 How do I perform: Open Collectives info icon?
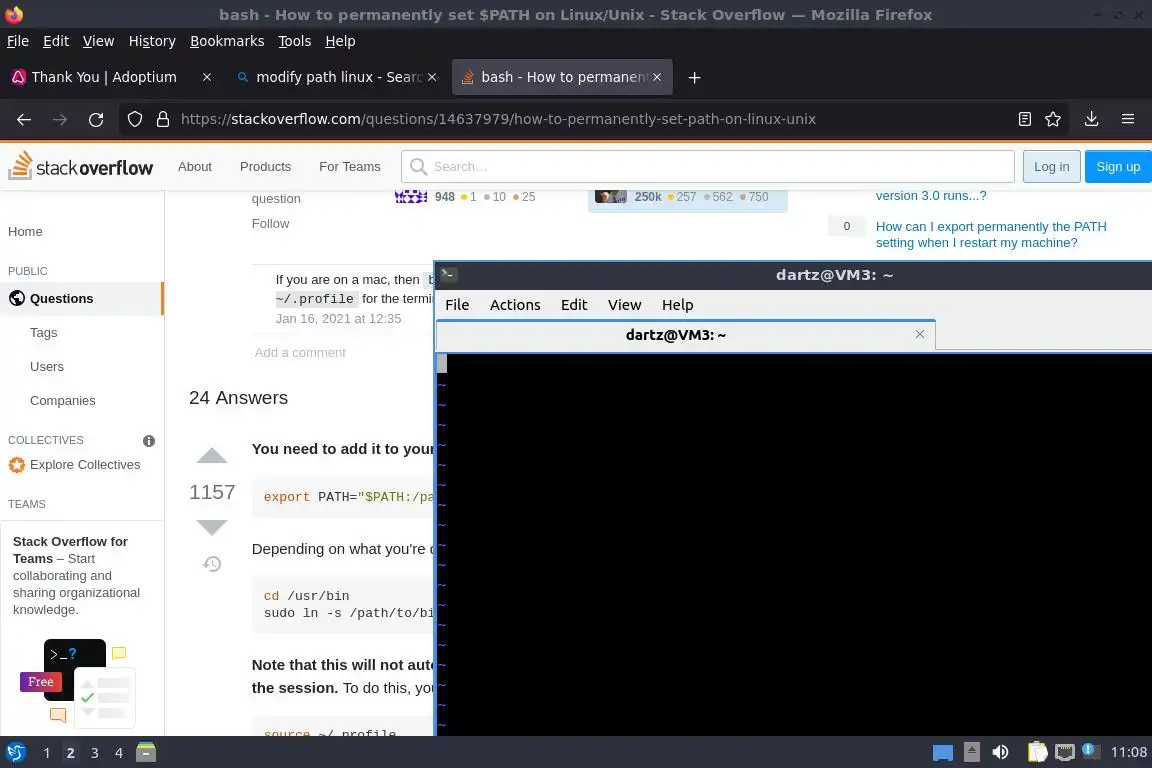[149, 441]
